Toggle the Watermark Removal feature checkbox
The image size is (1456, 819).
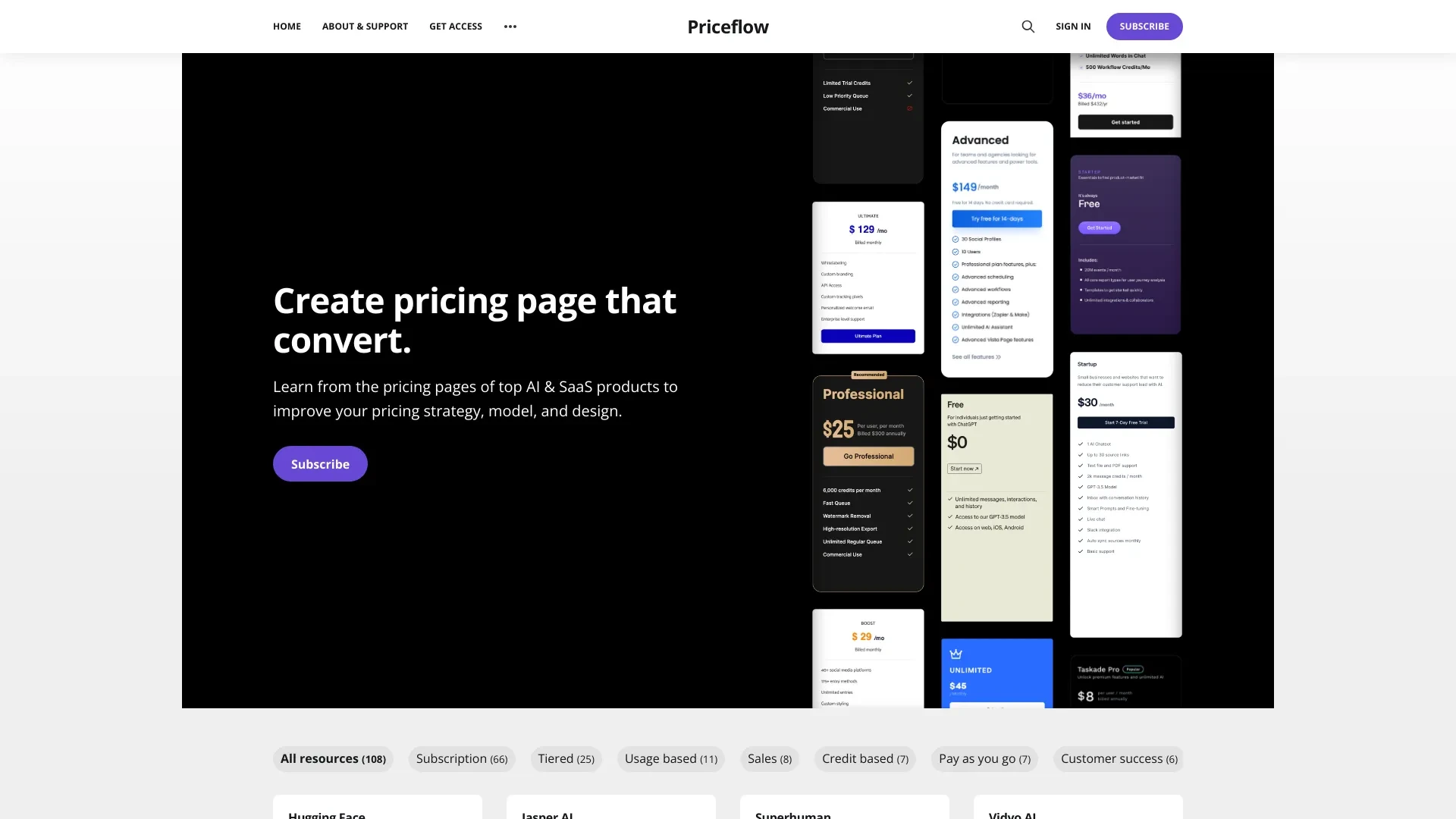[x=909, y=516]
